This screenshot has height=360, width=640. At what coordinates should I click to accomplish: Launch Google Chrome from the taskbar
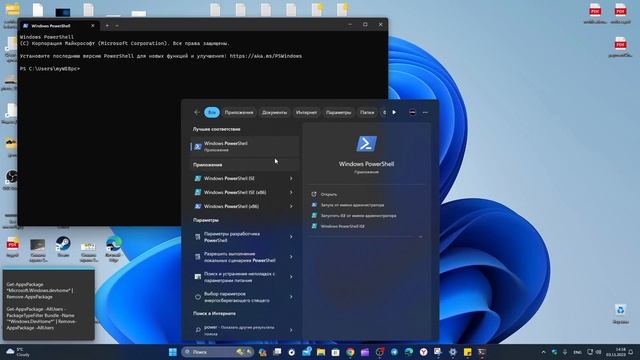350,352
